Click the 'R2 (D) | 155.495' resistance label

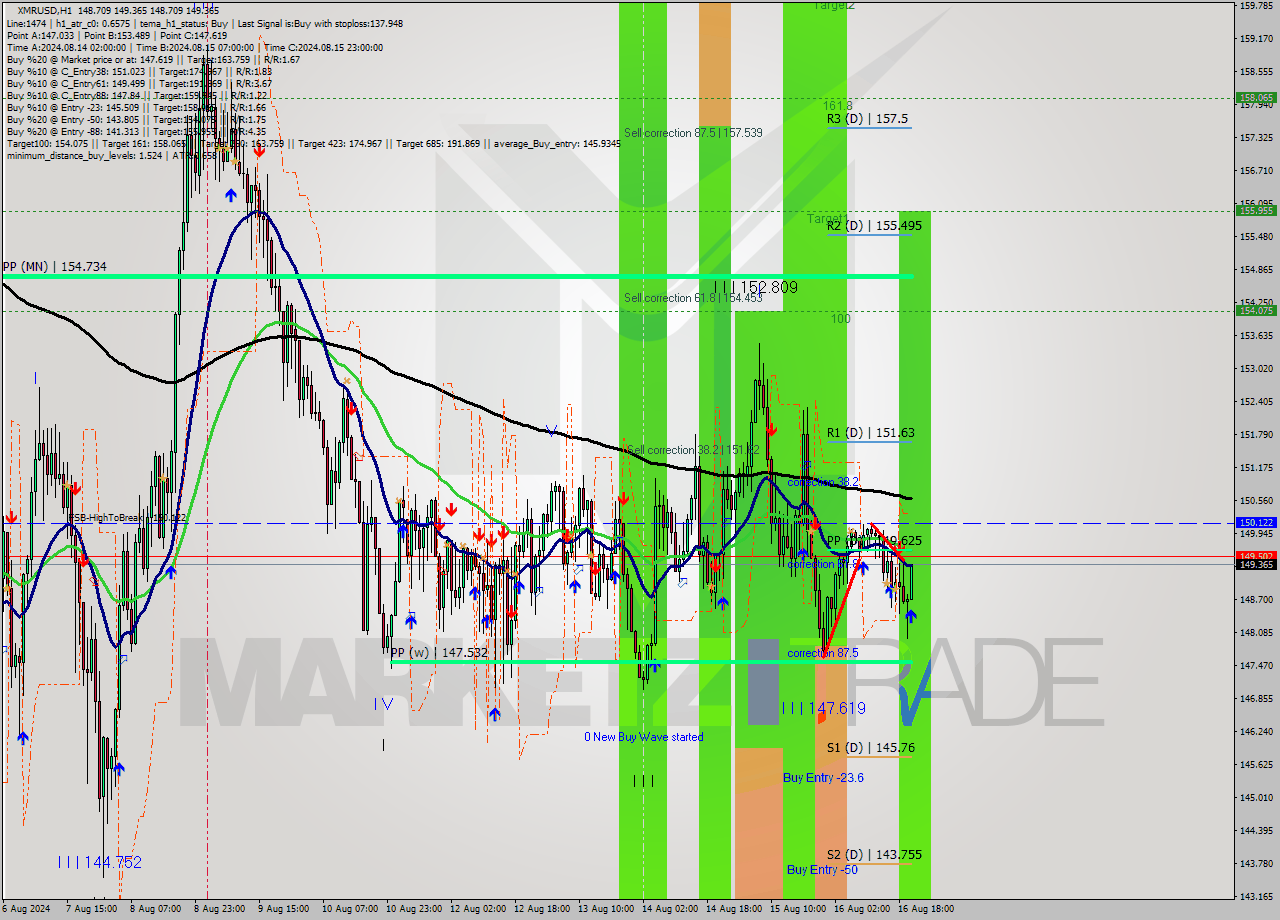[874, 225]
